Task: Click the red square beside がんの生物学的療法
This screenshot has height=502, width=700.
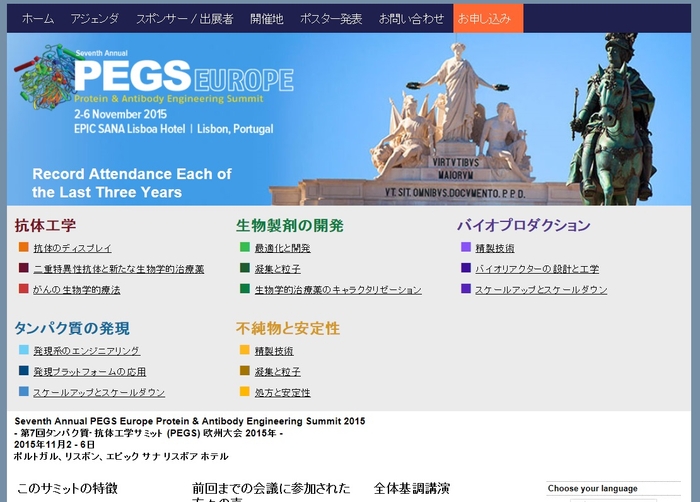Action: pos(24,289)
